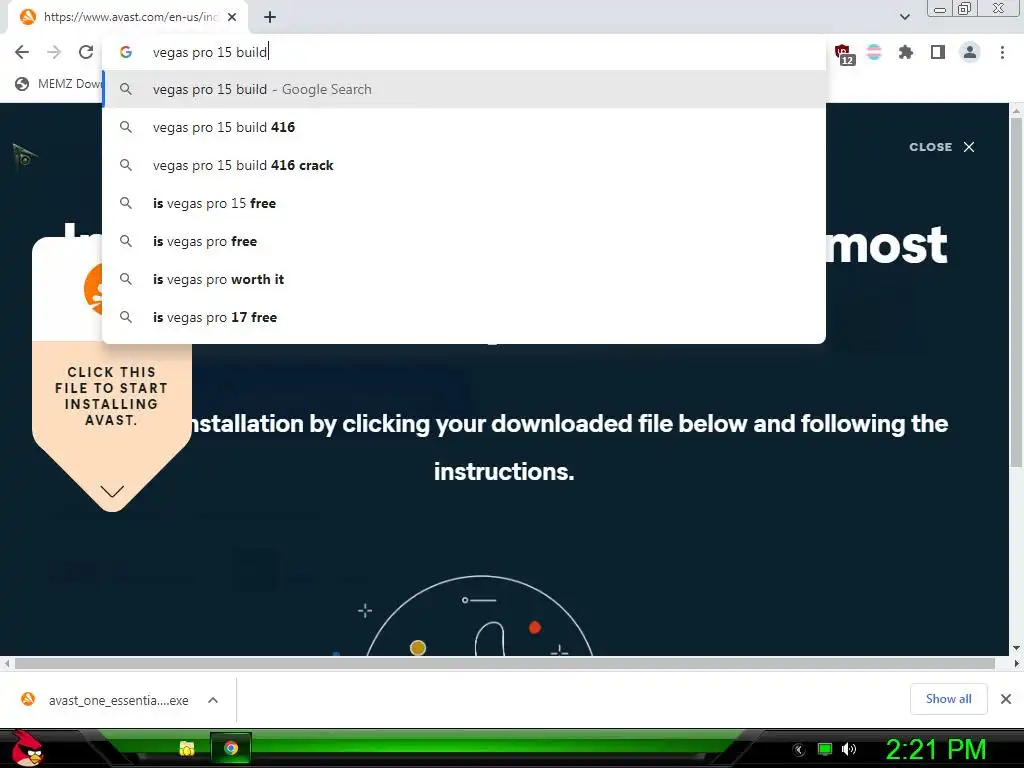Click the 'Click this file to start installing Avast' arrow
Screen dimensions: 1024x768
(112, 491)
